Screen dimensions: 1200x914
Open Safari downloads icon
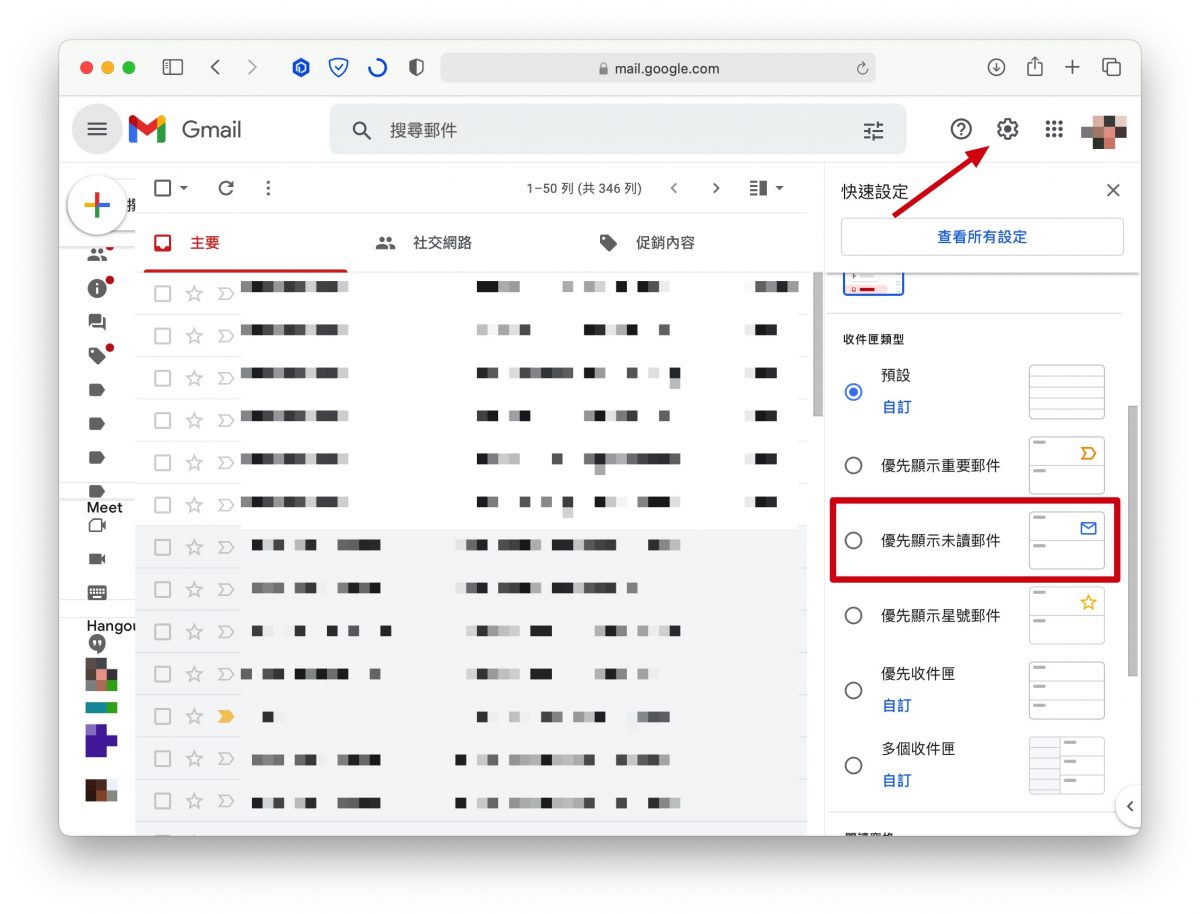pos(996,67)
